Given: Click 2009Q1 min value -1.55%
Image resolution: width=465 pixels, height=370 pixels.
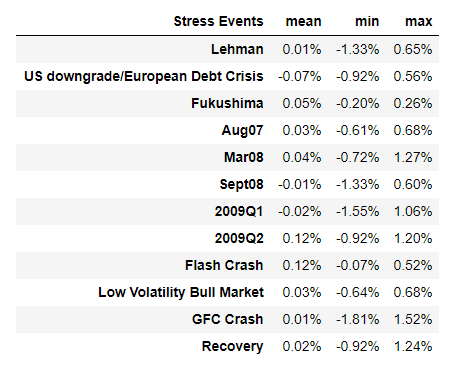Looking at the screenshot, I should 357,211.
